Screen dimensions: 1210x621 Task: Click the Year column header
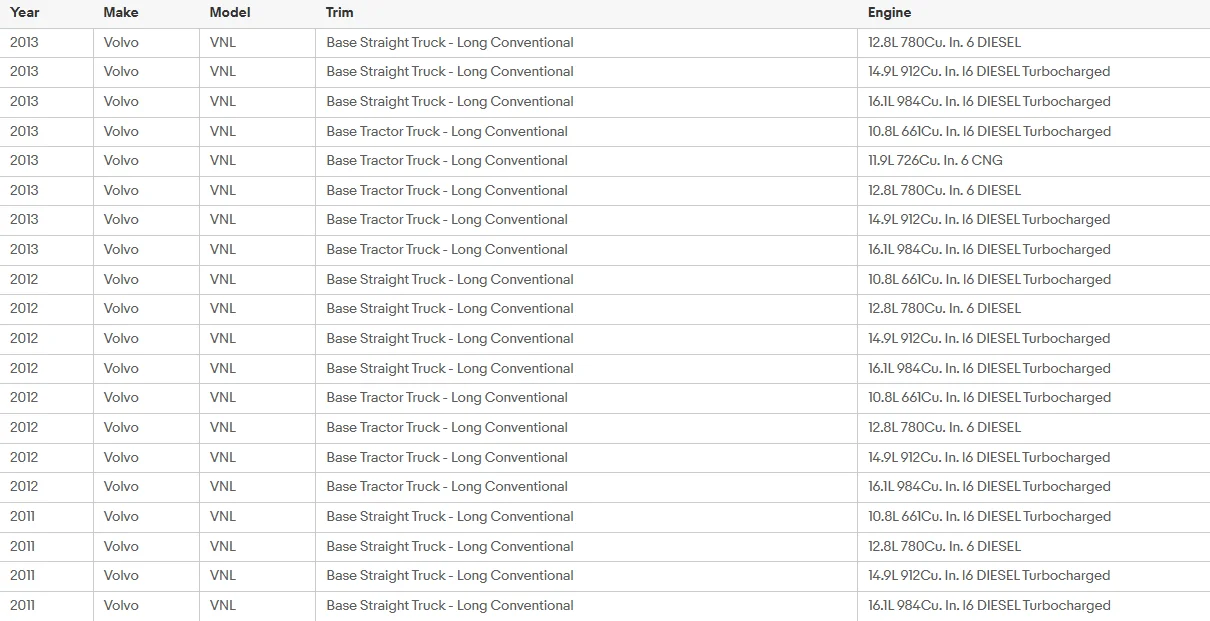[25, 13]
